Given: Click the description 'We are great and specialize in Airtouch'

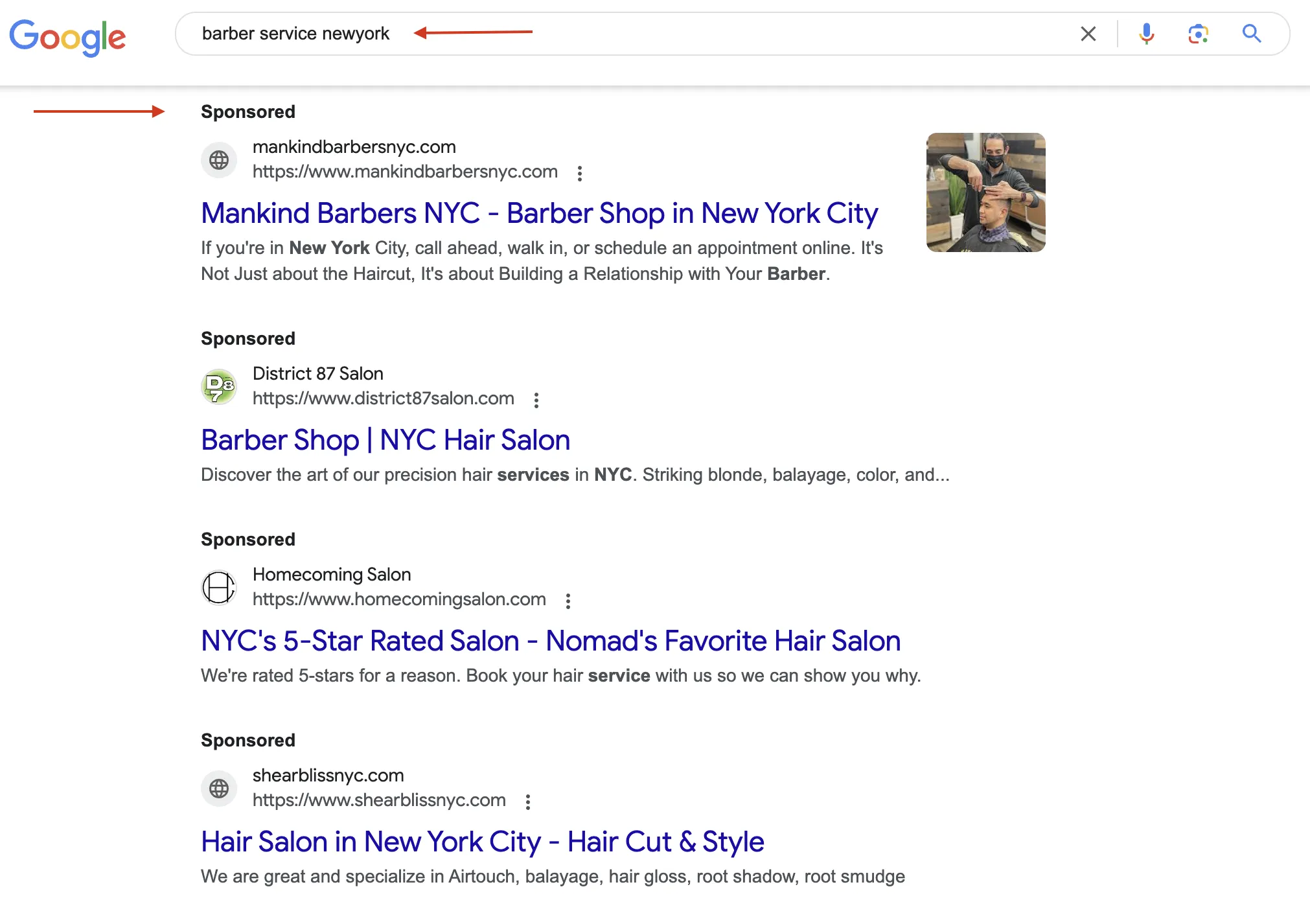Looking at the screenshot, I should (553, 877).
